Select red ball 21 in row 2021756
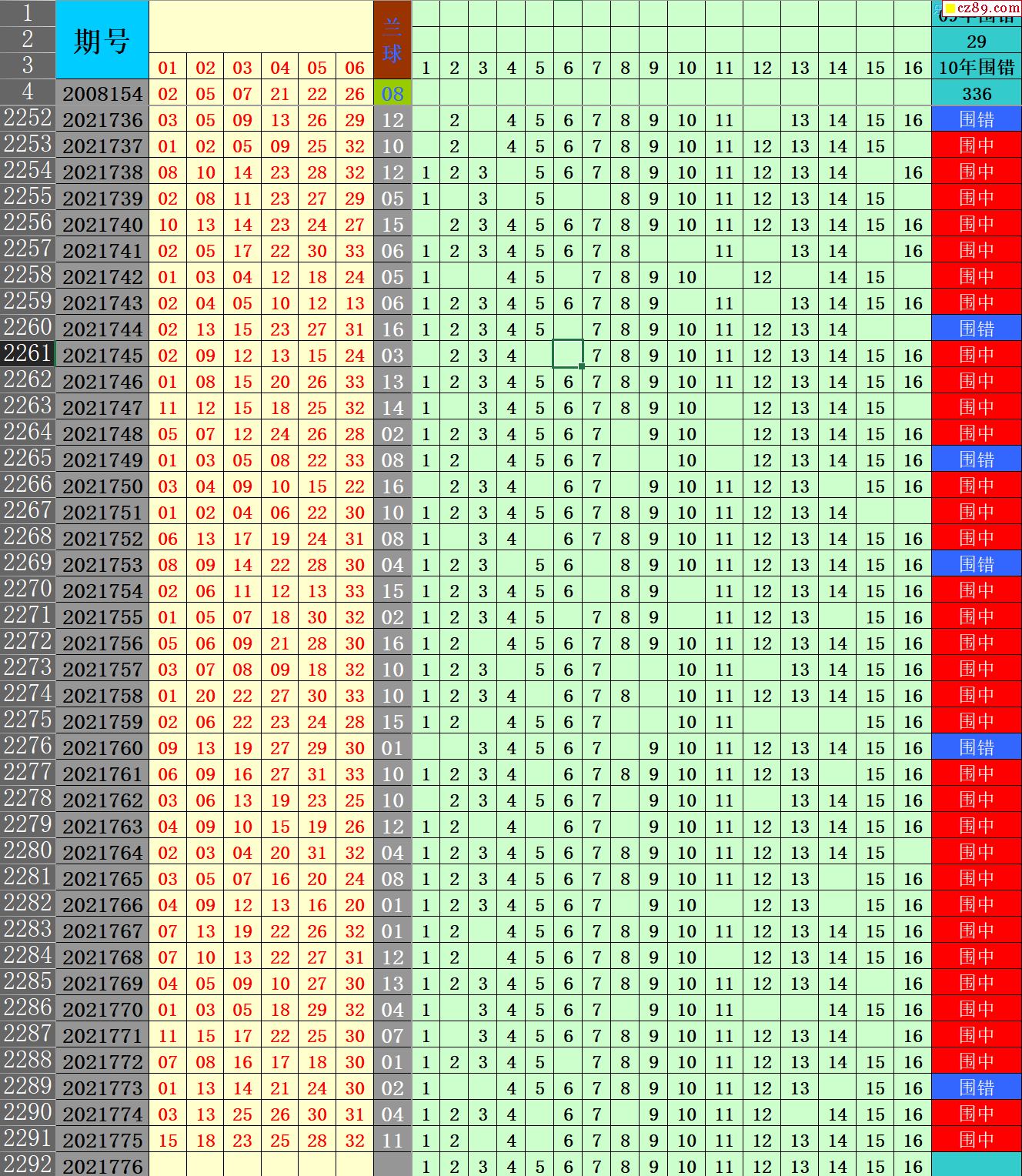This screenshot has height=1176, width=1022. [280, 643]
